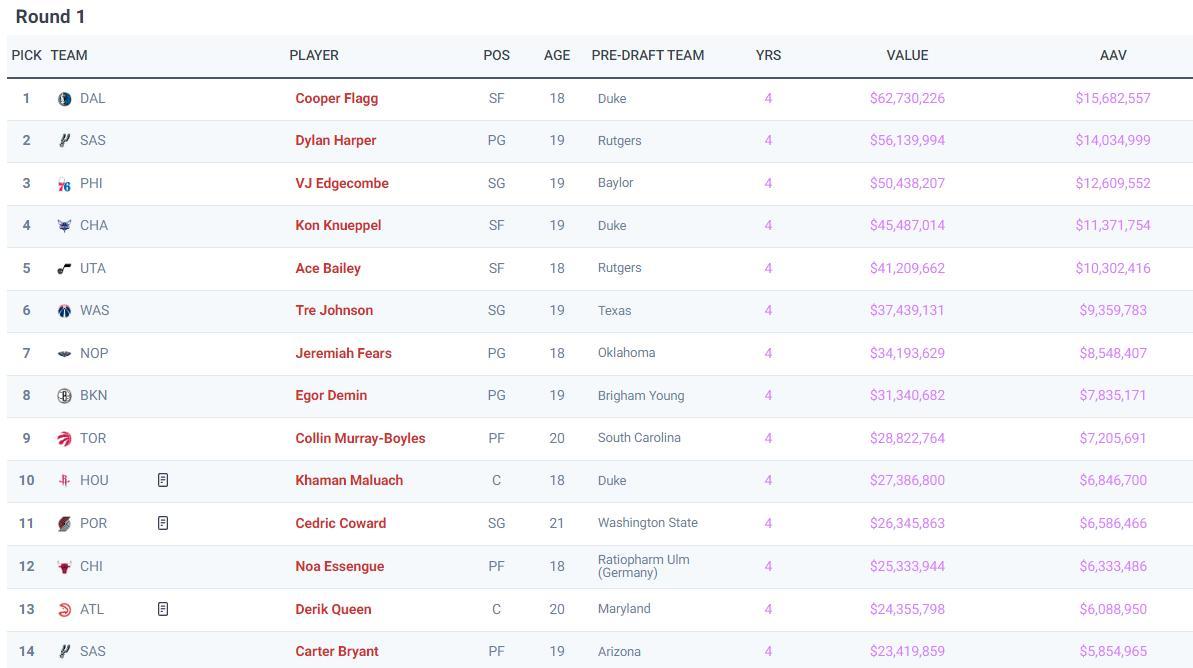Screen dimensions: 1193x668
Task: Open the note icon for Houston's pick
Action: pos(163,481)
